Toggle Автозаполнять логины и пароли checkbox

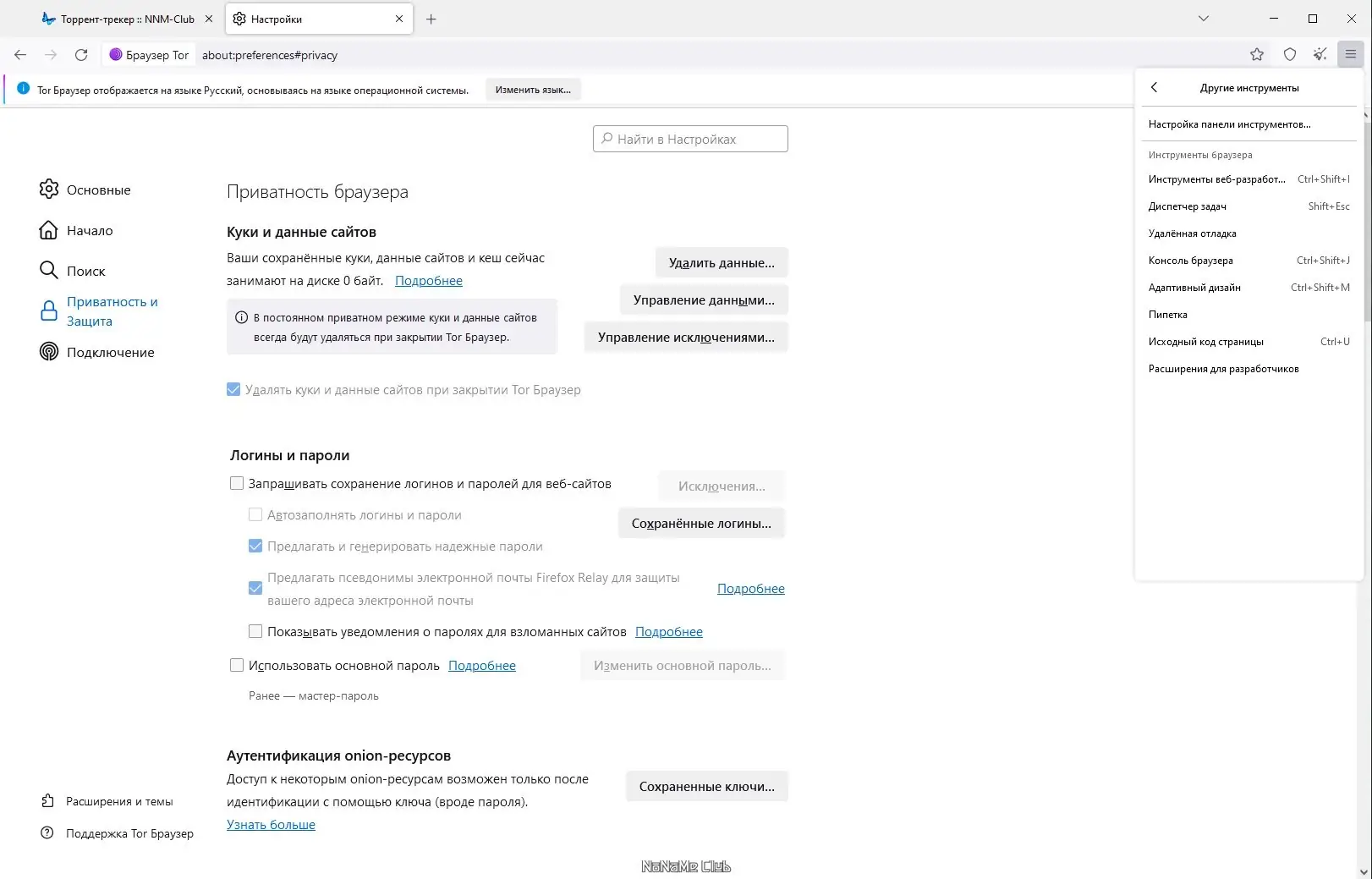255,515
